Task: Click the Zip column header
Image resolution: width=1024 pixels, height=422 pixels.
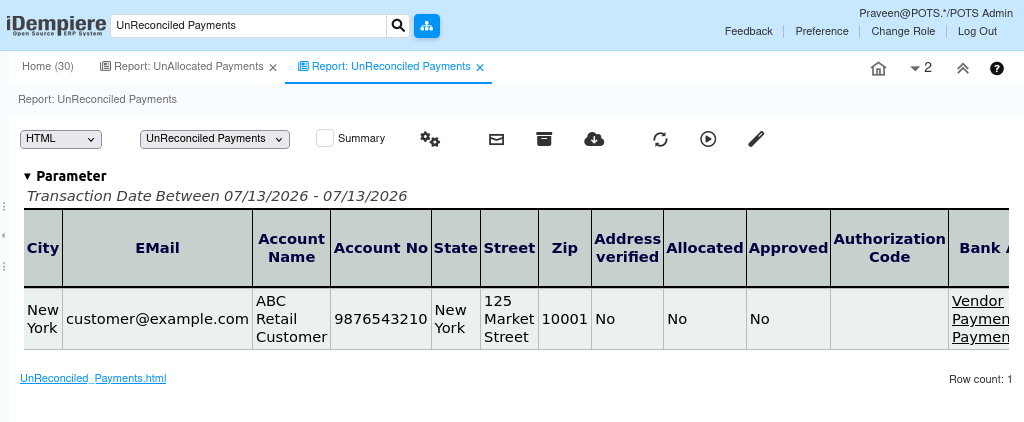Action: [565, 248]
